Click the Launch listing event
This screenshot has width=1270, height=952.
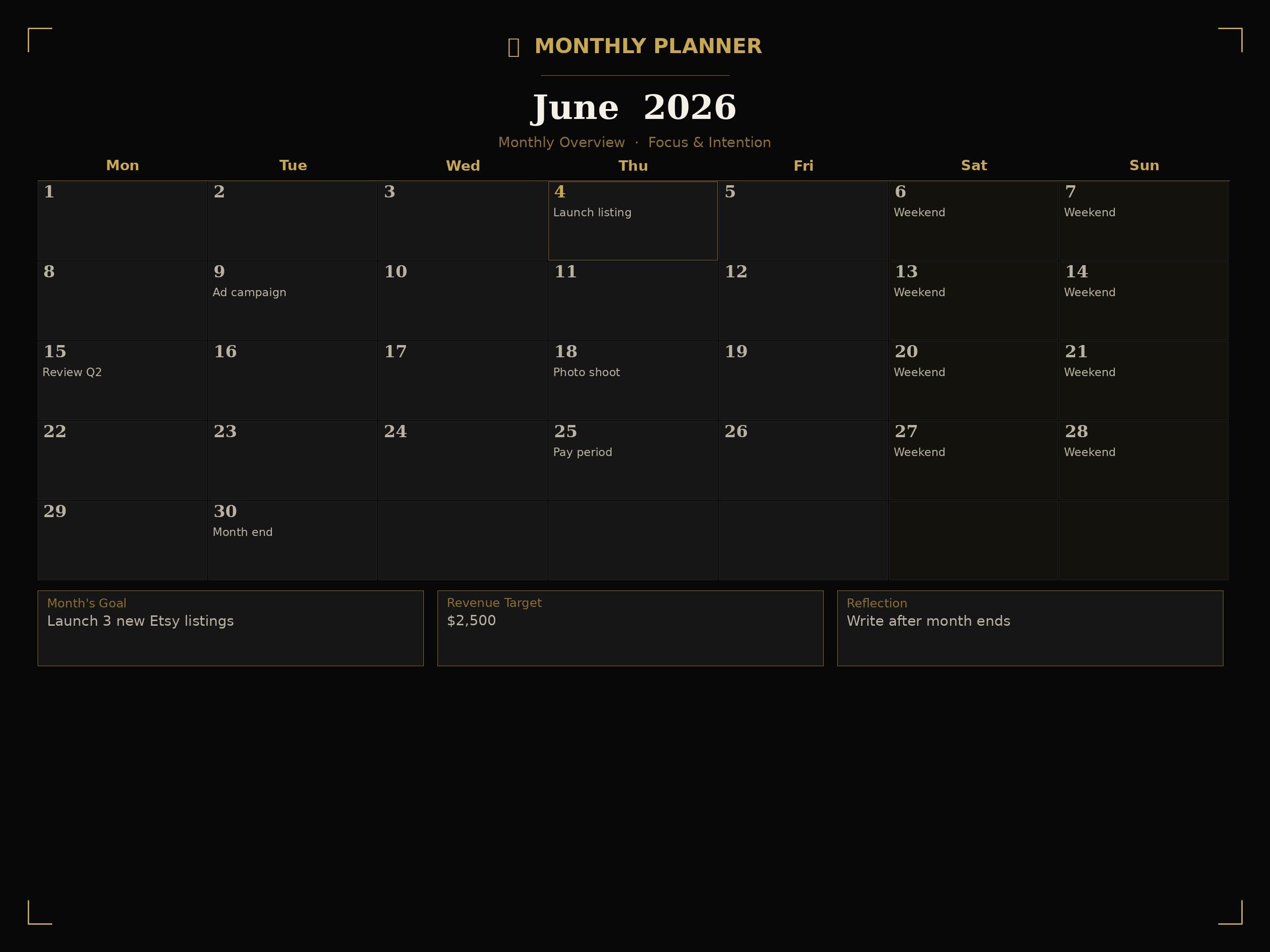(592, 212)
